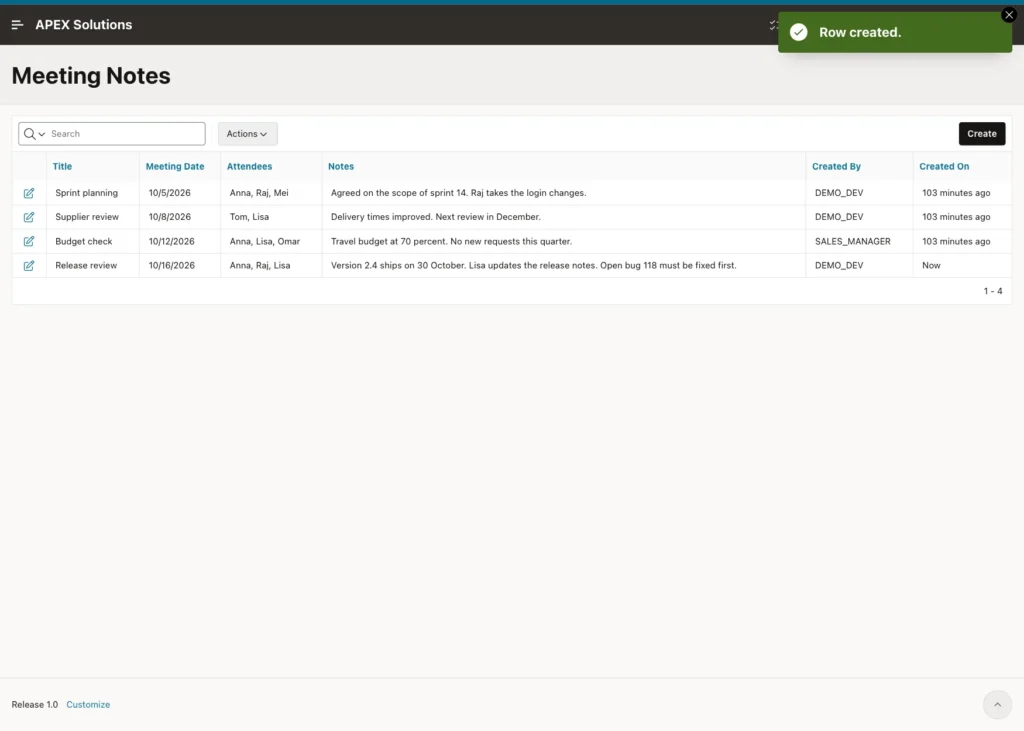Viewport: 1024px width, 731px height.
Task: Open the Notes column header
Action: [341, 167]
